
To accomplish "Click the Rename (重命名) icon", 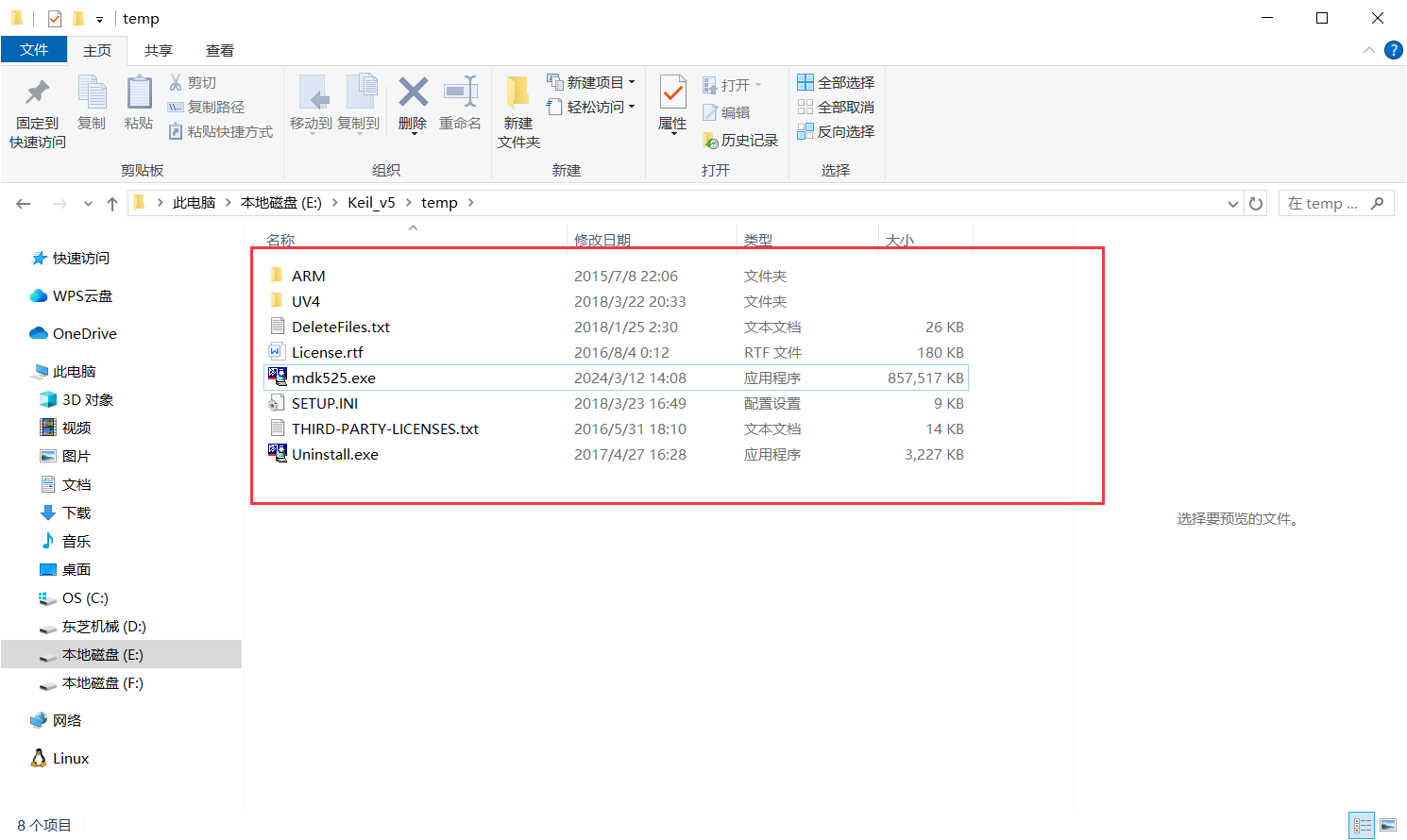I will (460, 92).
